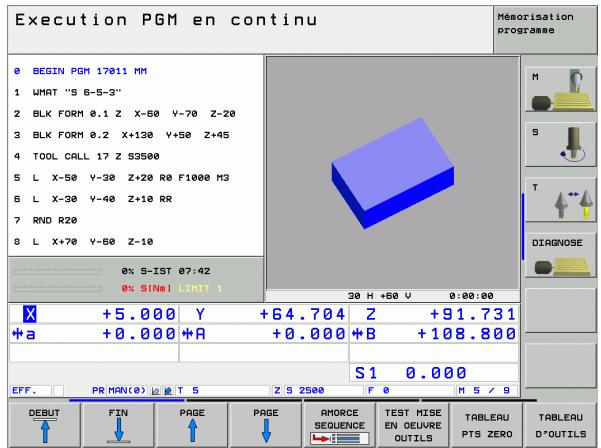Select TEST MISE EN OEUVRE OUTILS softkey
The width and height of the screenshot is (601, 448).
[413, 425]
